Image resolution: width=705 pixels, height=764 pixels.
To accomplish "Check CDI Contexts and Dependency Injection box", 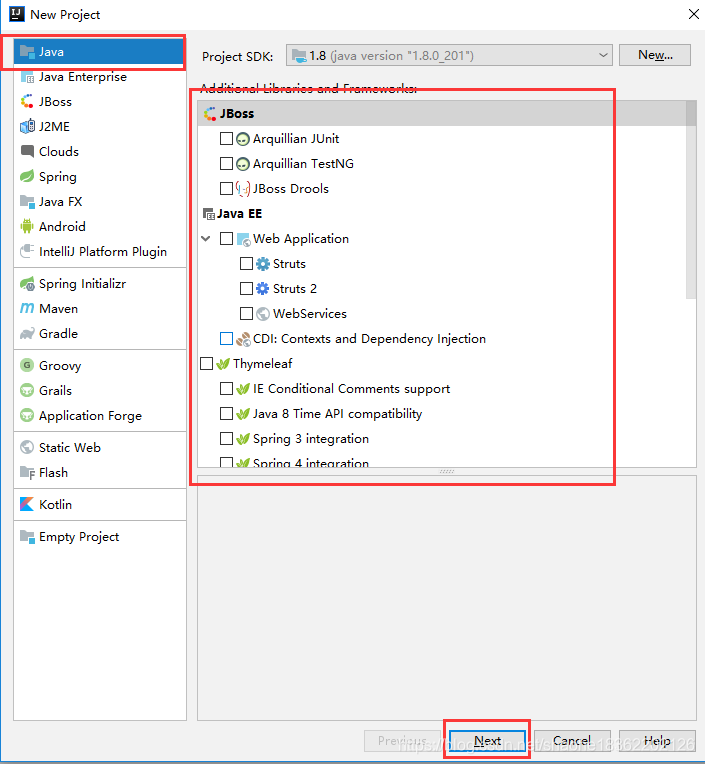I will point(226,339).
